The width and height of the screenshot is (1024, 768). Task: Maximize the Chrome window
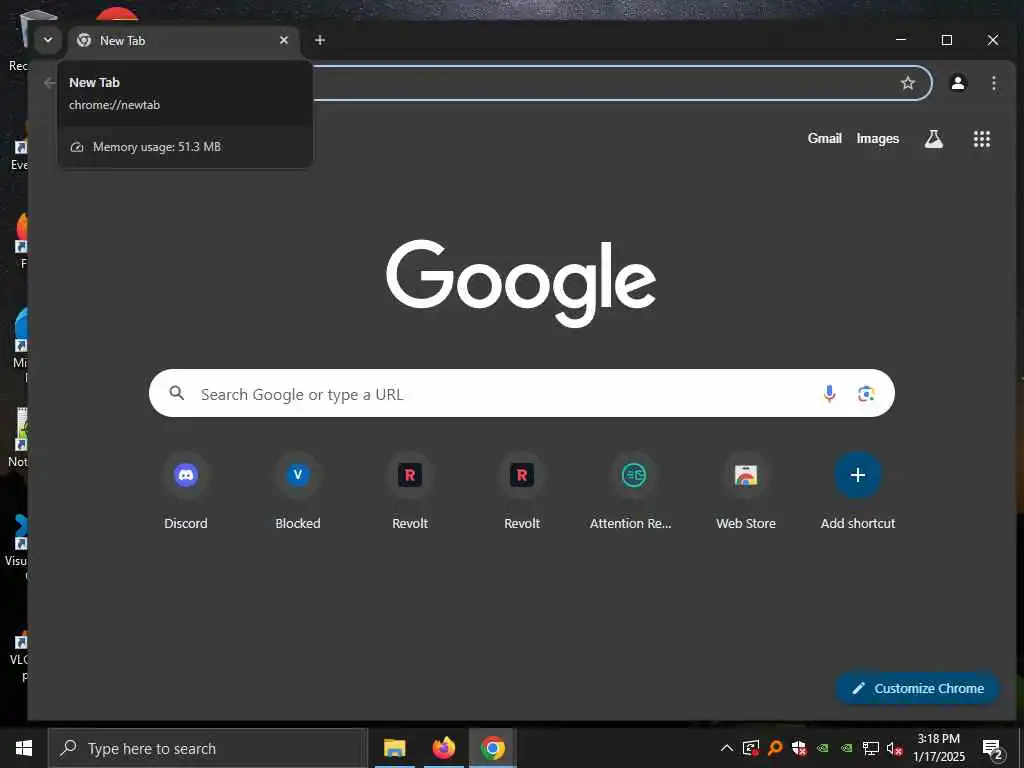pyautogui.click(x=946, y=40)
